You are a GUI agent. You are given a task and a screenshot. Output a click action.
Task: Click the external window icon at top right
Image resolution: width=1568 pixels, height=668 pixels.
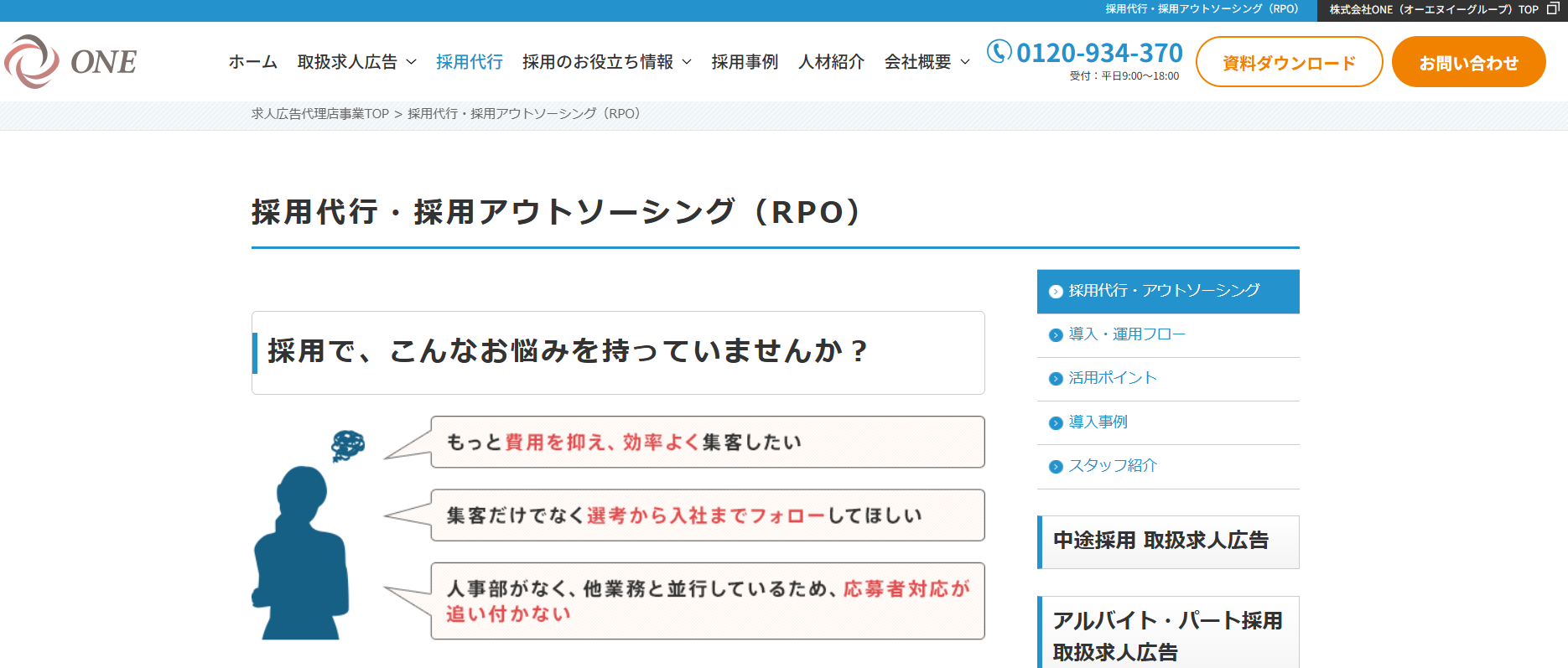1552,9
